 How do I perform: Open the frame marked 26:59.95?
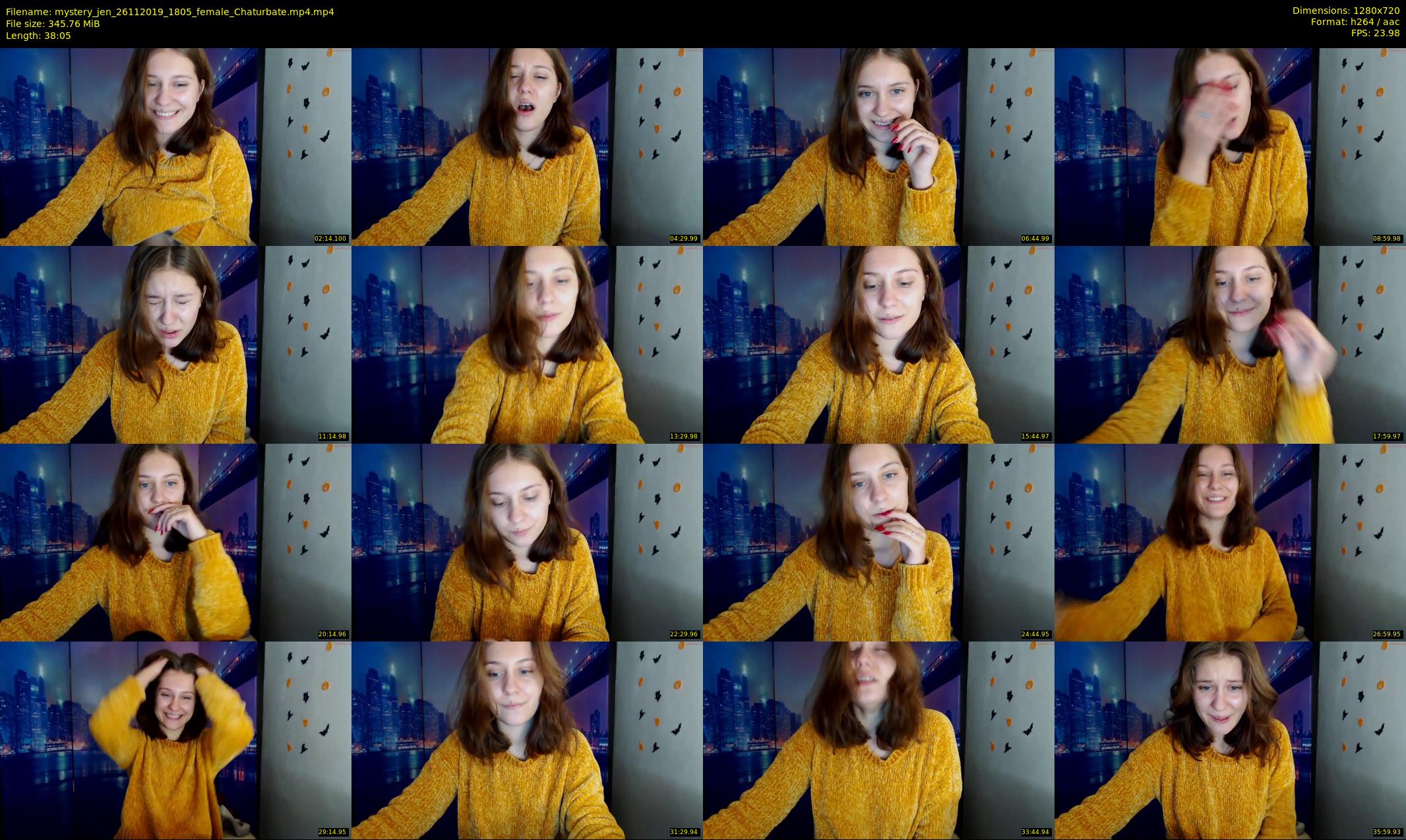click(1230, 542)
